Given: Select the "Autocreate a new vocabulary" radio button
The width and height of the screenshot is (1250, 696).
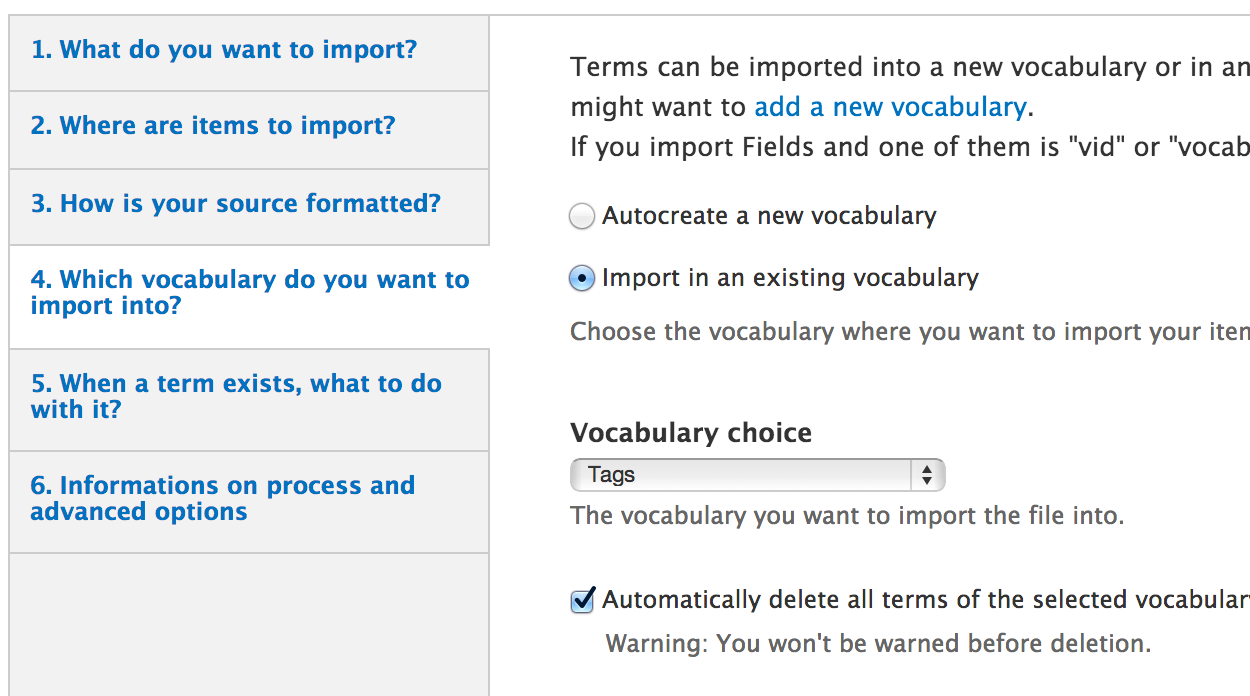Looking at the screenshot, I should [x=582, y=217].
